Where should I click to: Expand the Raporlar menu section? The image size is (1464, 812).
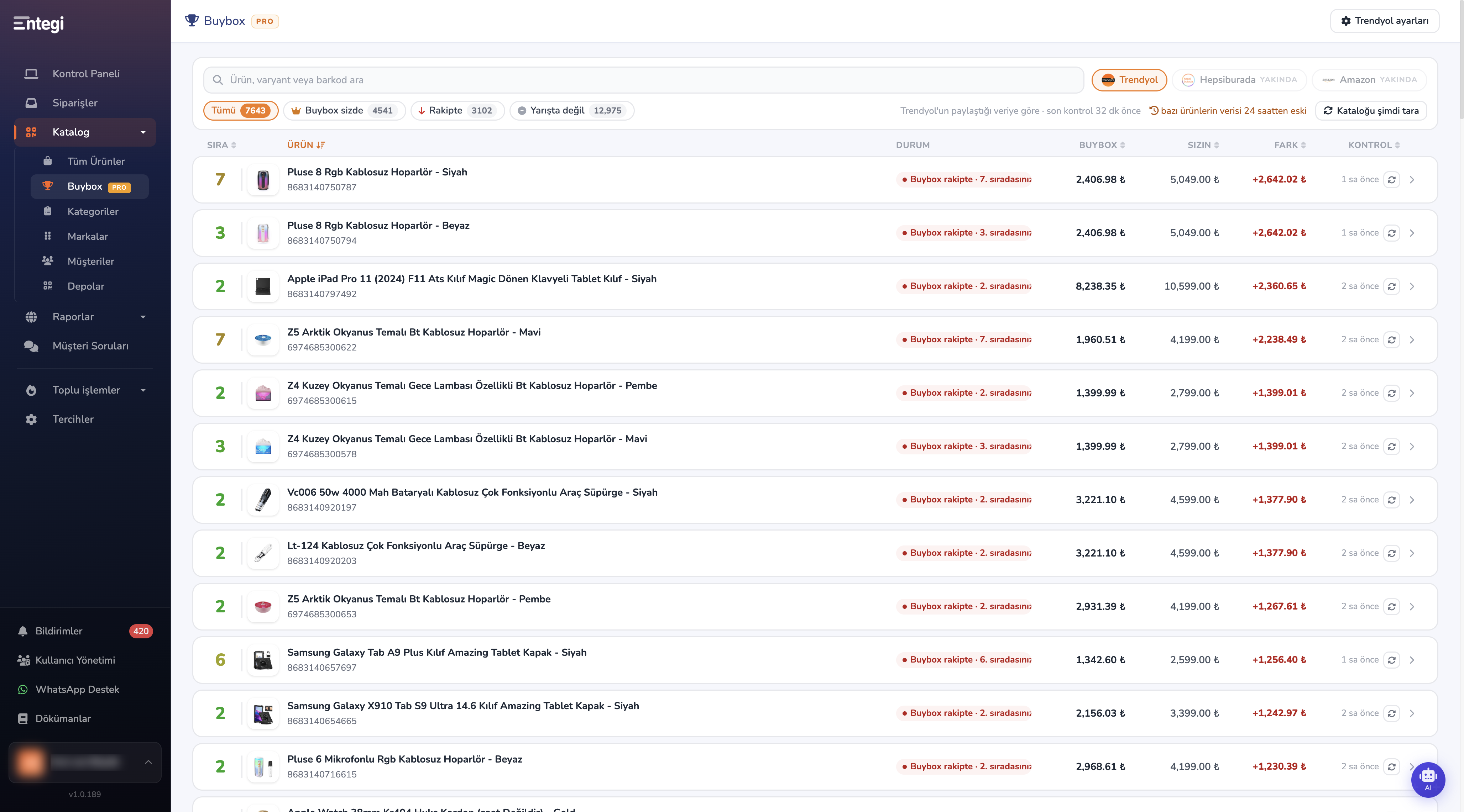[x=143, y=317]
